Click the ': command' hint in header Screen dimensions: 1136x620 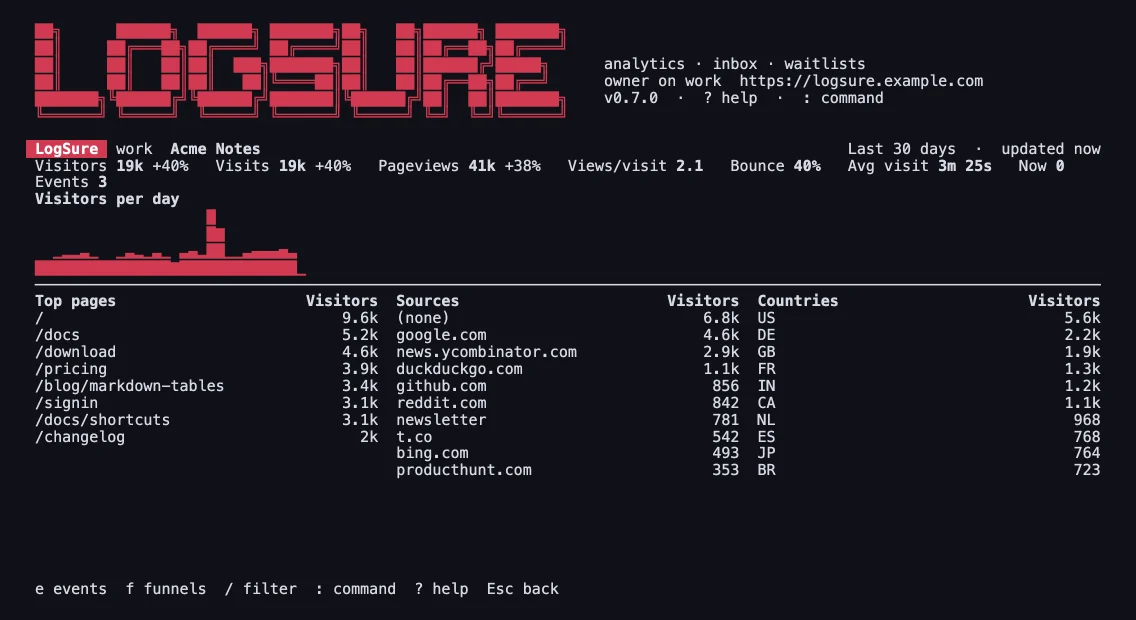pos(843,98)
